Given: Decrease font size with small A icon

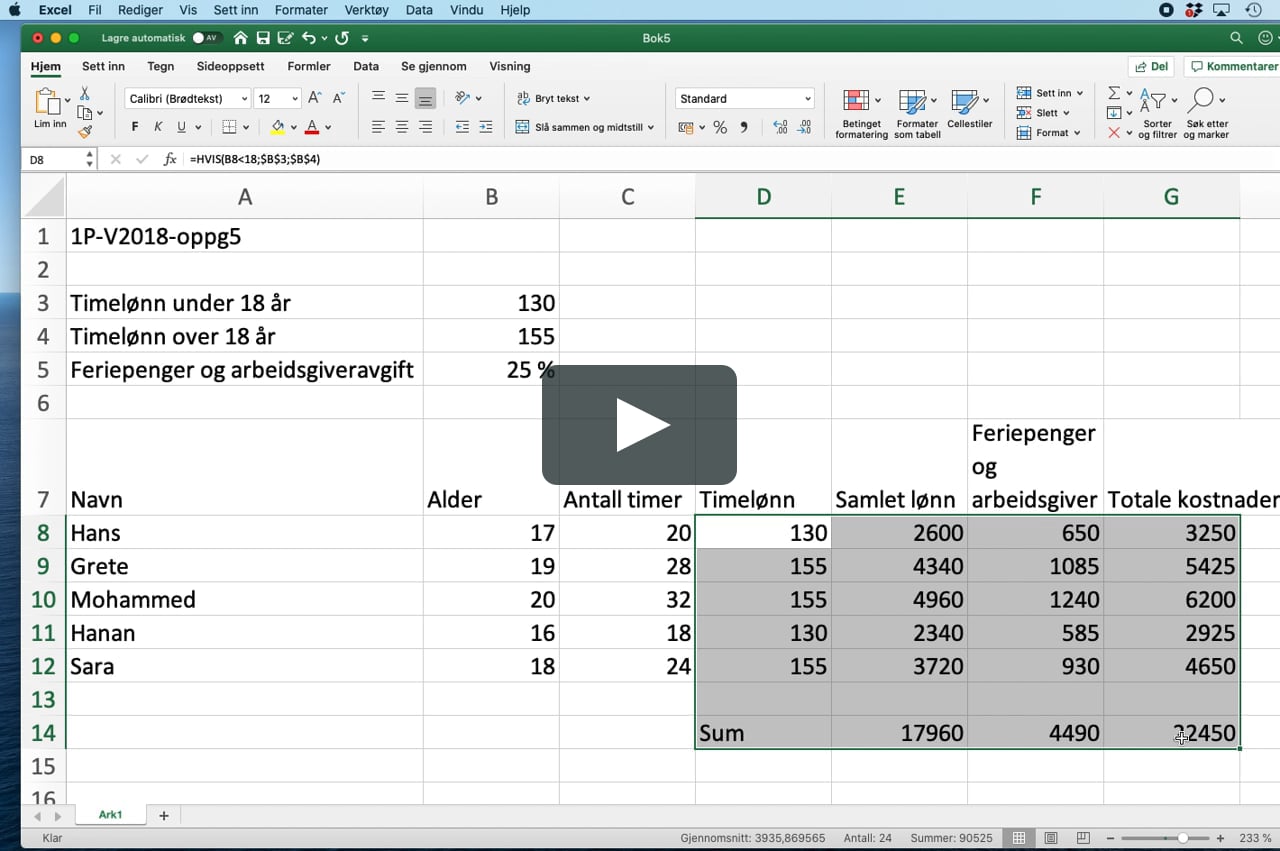Looking at the screenshot, I should tap(338, 98).
